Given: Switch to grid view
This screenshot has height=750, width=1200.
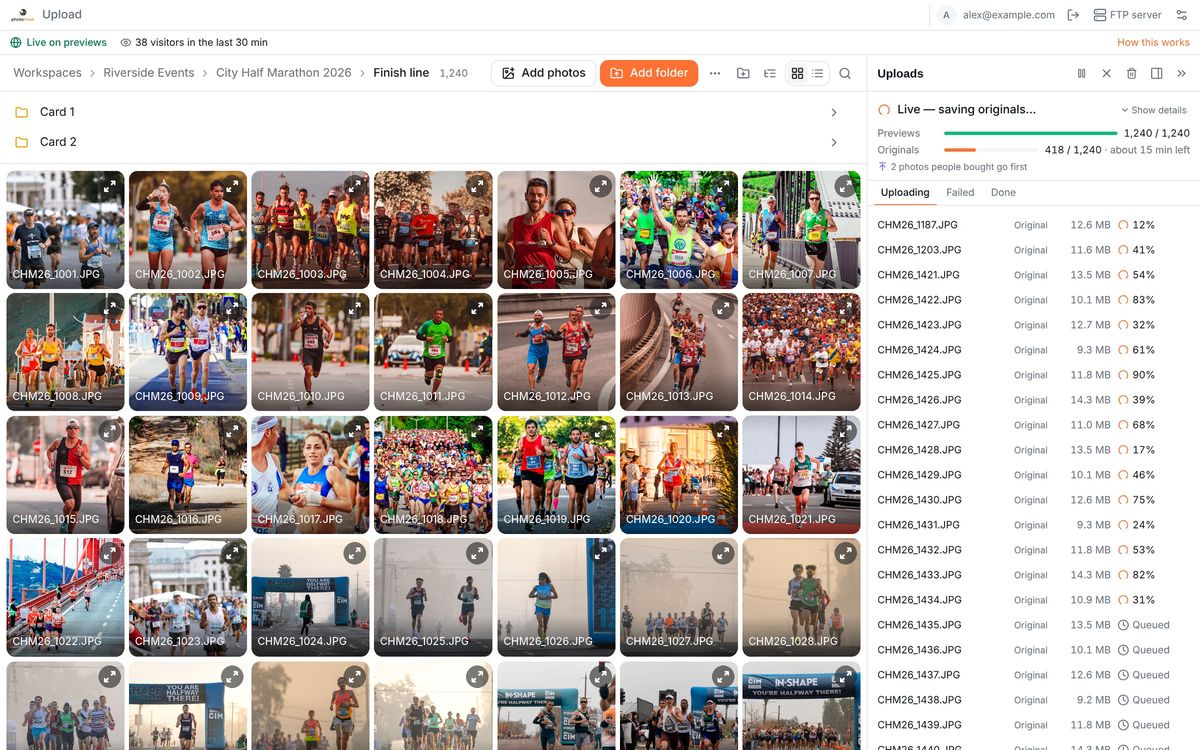Looking at the screenshot, I should pos(797,73).
